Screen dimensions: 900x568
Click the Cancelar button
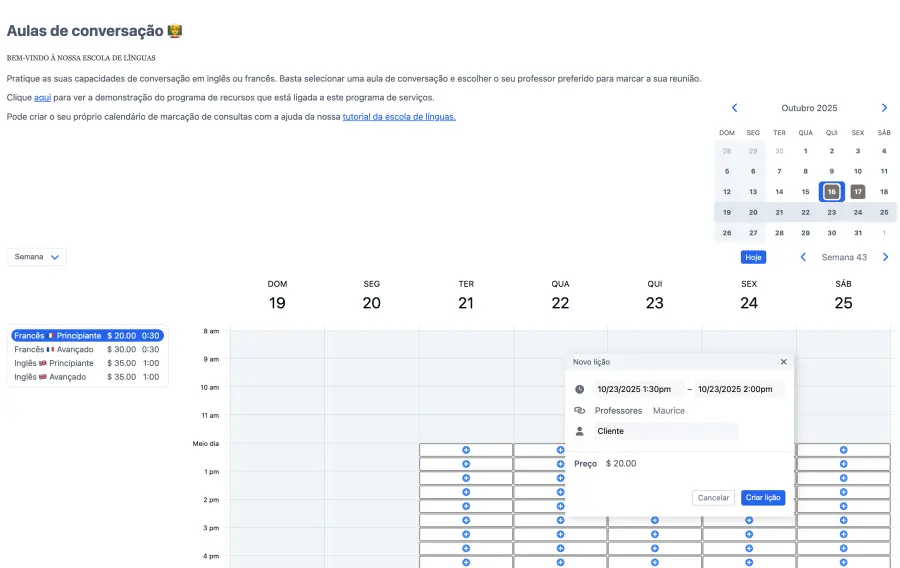713,497
